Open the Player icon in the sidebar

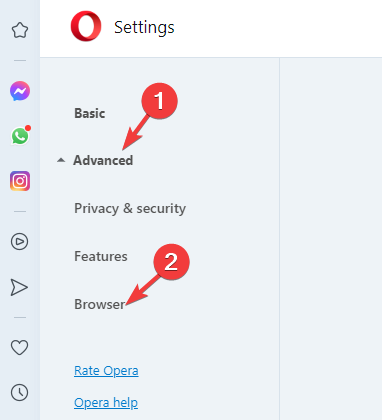tap(20, 241)
